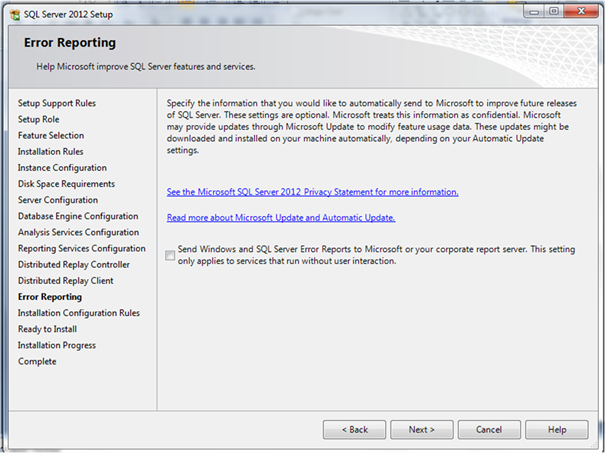The height and width of the screenshot is (453, 605).
Task: Click the 'Help Microsoft improve SQL Server' subtitle
Action: pos(146,67)
